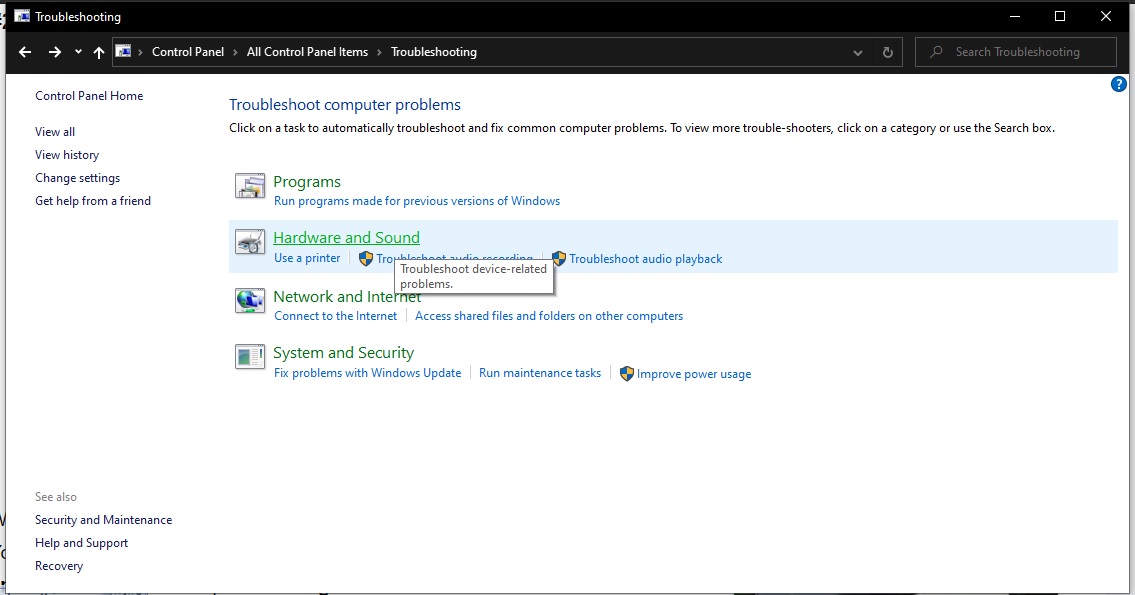This screenshot has height=595, width=1135.
Task: Go back using the back arrow
Action: tap(25, 52)
